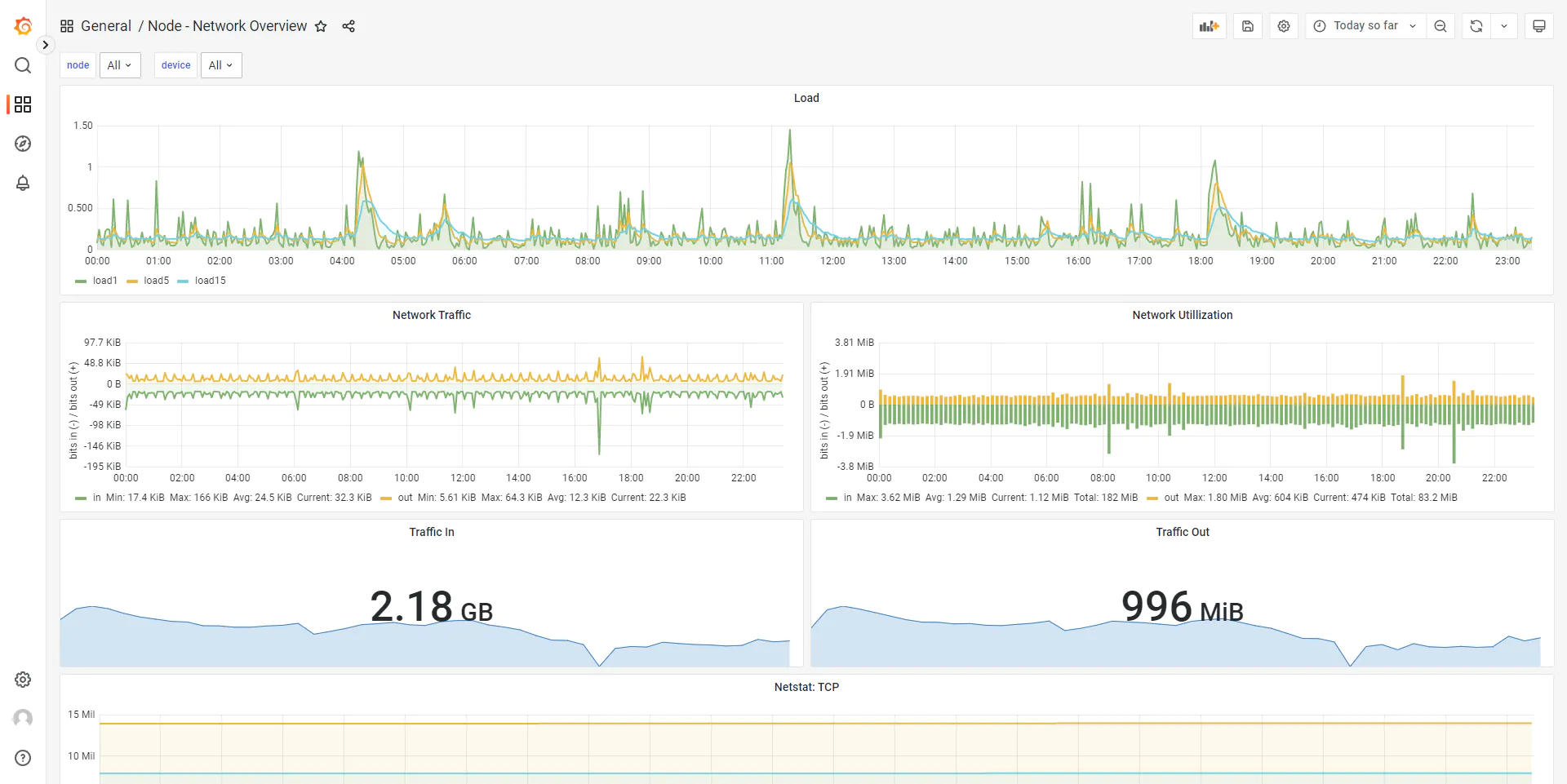
Task: Toggle the load15 legend series
Action: coord(211,281)
